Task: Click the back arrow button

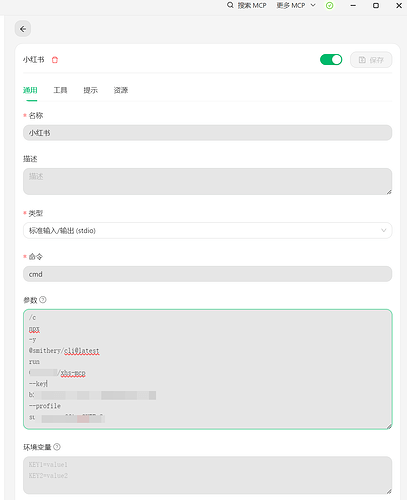Action: pyautogui.click(x=23, y=29)
